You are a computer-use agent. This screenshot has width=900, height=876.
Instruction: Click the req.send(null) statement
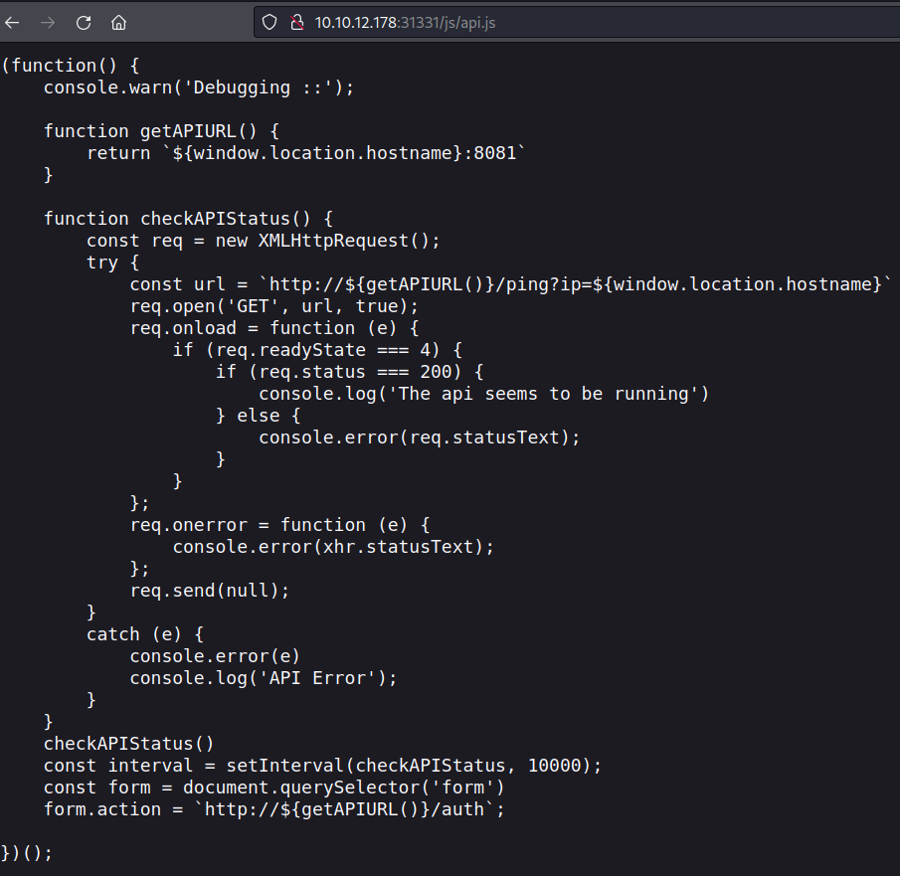pyautogui.click(x=209, y=590)
